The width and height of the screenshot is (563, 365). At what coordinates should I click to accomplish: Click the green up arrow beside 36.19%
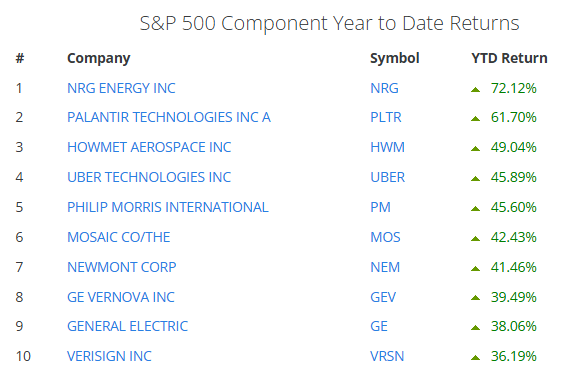click(x=475, y=357)
